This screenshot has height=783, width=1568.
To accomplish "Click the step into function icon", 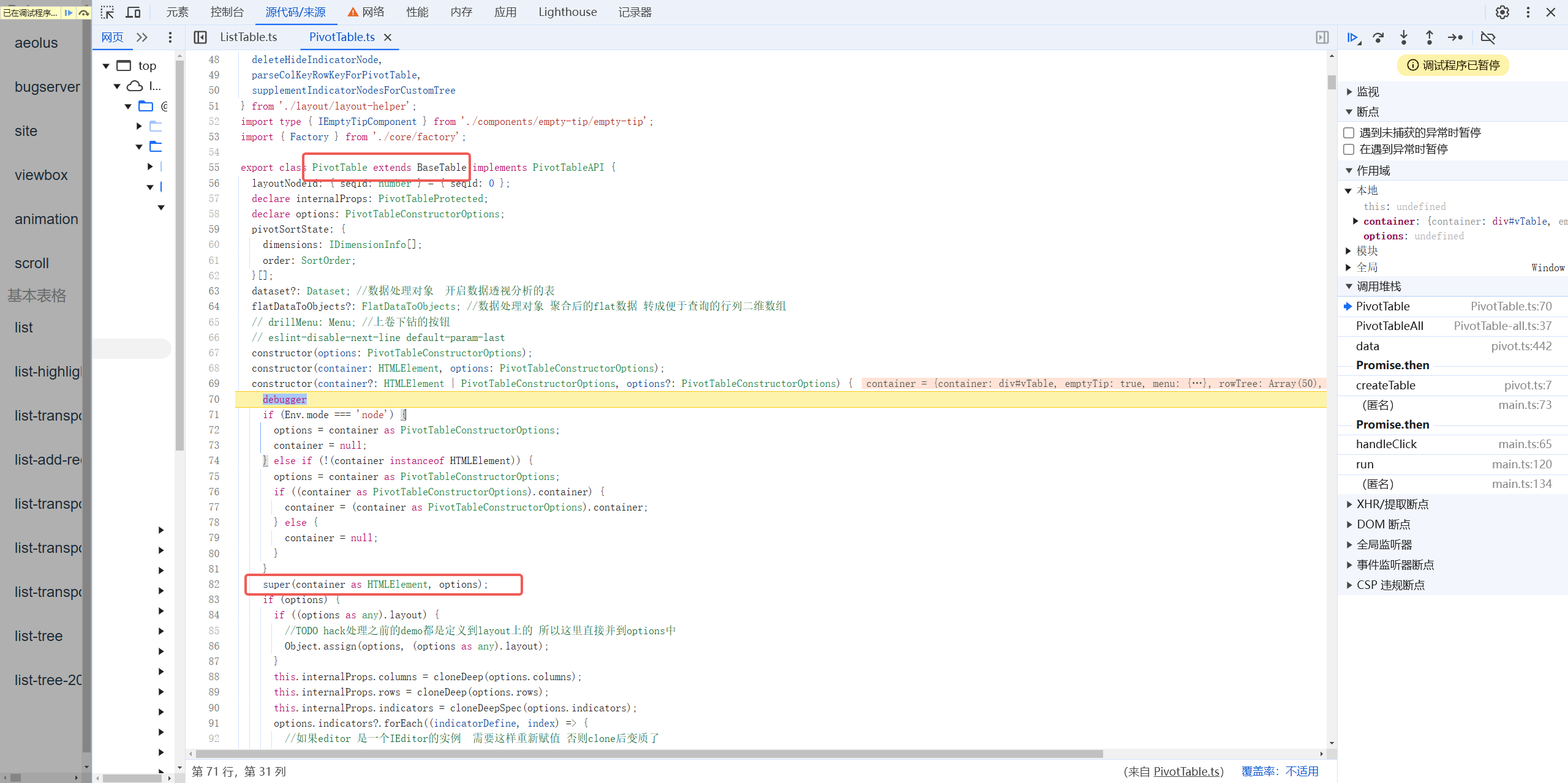I will 1404,37.
